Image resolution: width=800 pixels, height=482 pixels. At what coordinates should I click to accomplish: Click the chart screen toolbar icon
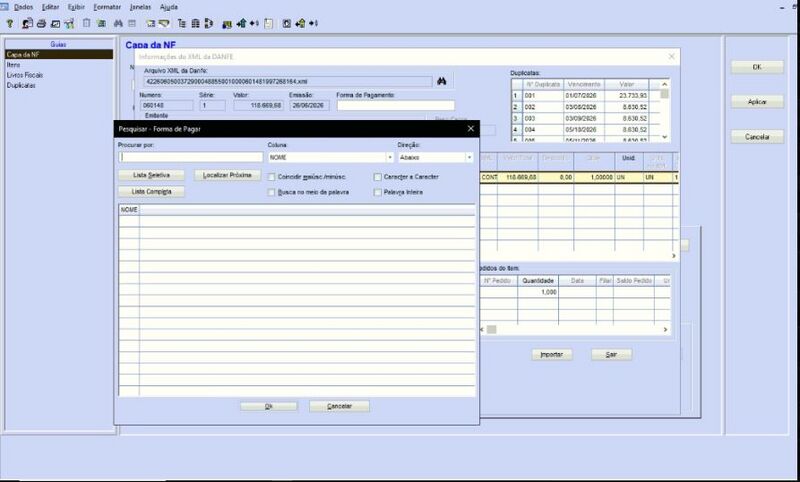tap(56, 23)
